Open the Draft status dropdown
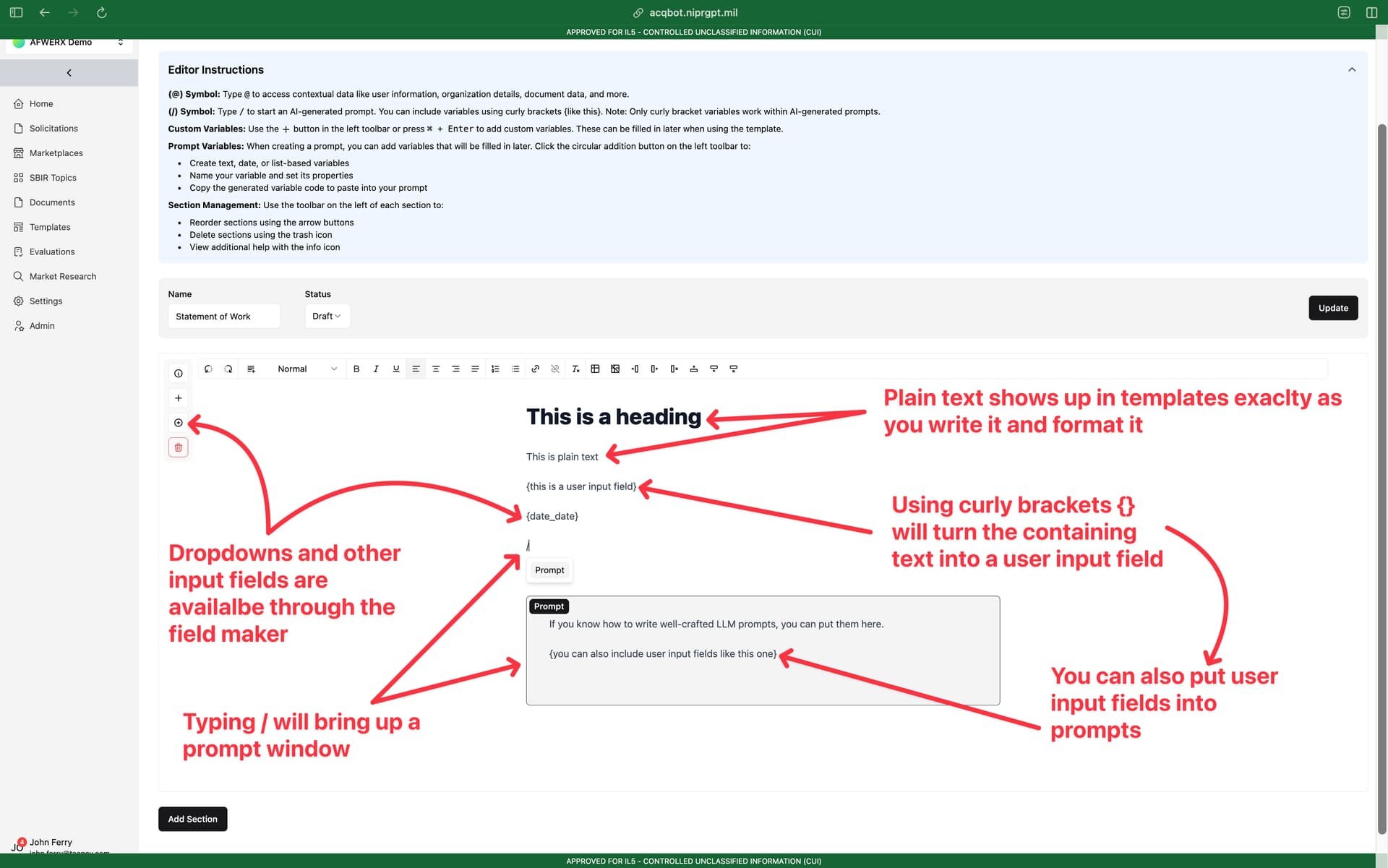 click(x=327, y=316)
